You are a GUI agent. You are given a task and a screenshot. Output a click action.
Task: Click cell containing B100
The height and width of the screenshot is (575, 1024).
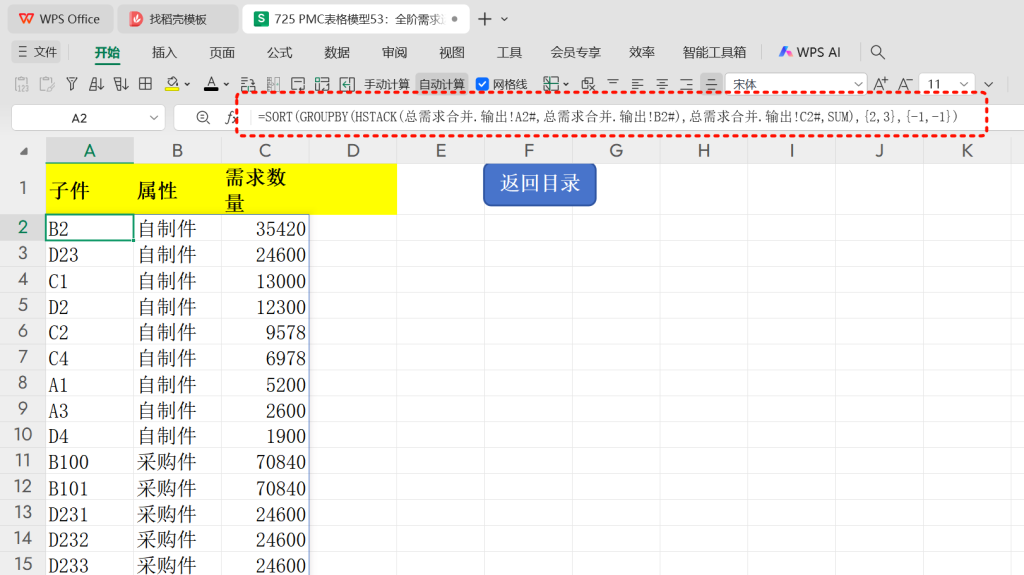tap(89, 462)
